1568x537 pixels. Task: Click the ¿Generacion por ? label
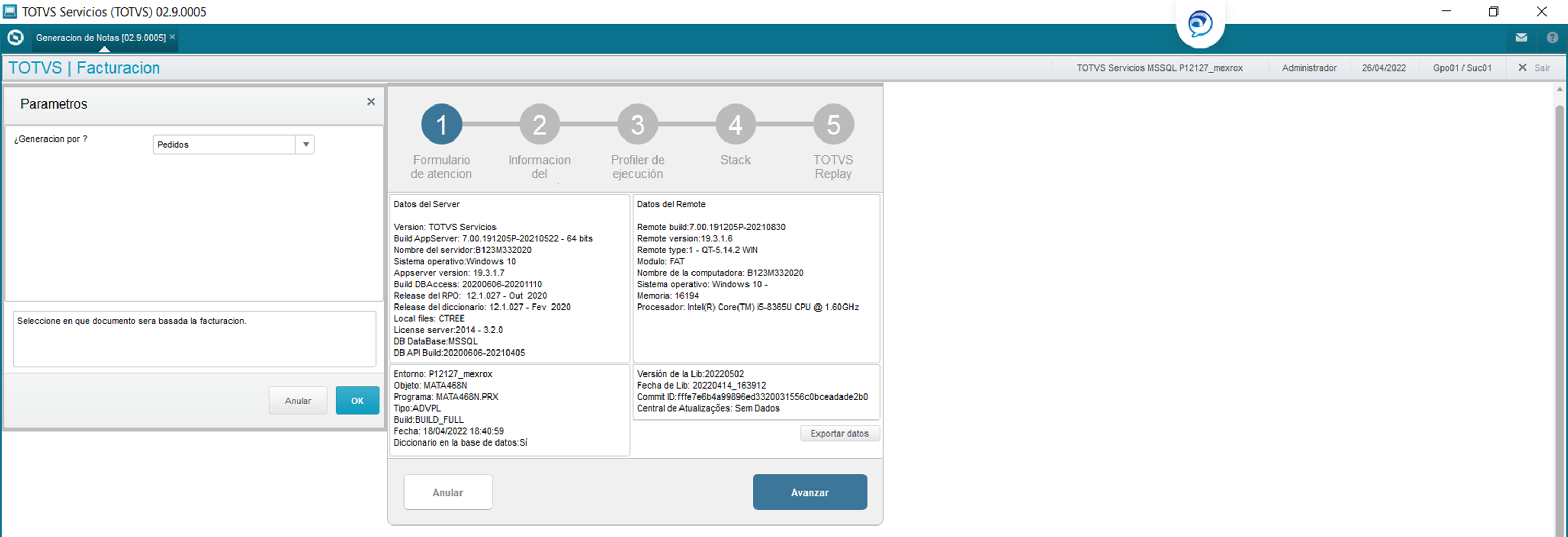coord(51,138)
